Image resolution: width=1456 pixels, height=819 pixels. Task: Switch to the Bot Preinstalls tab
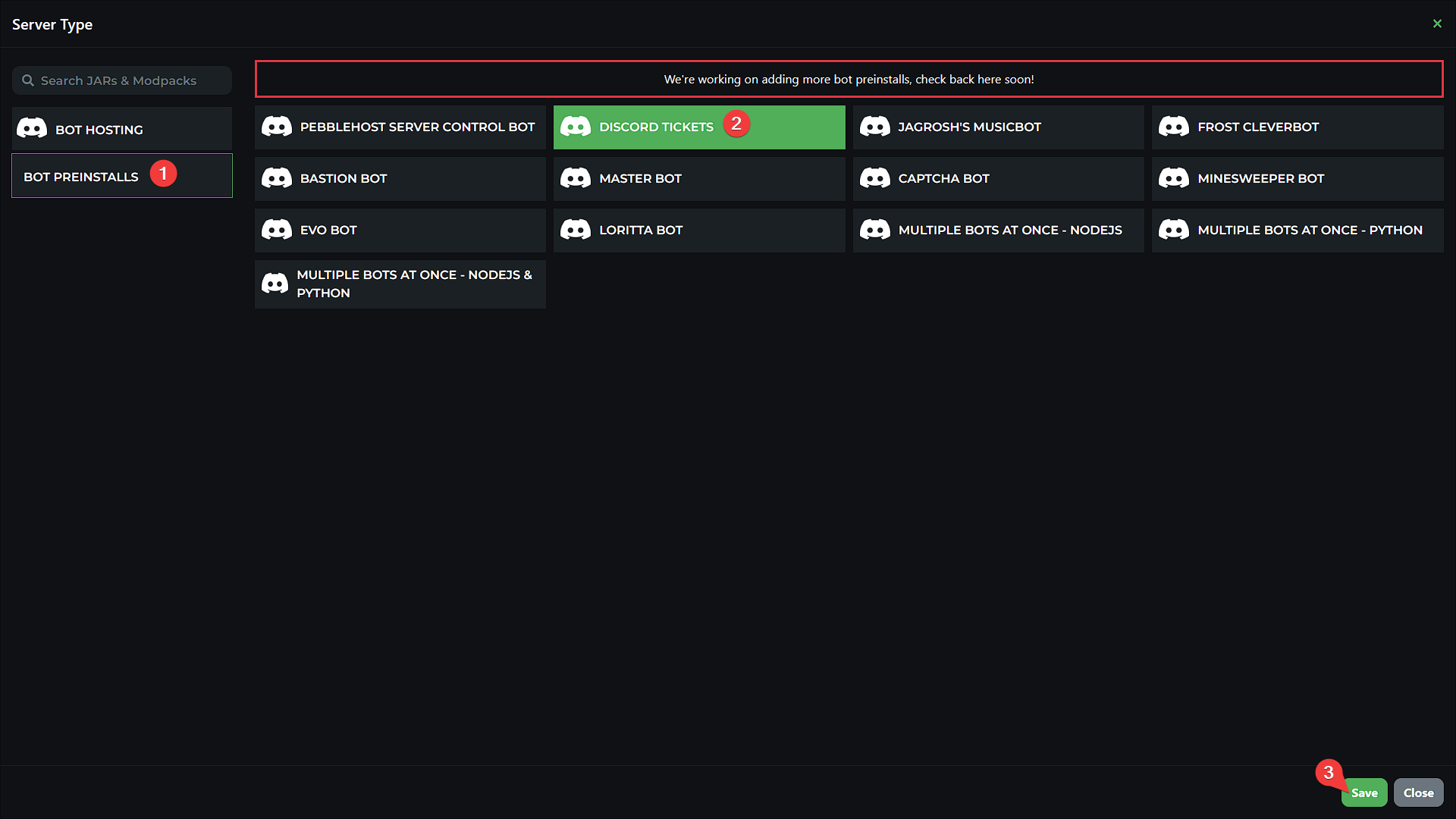pos(81,176)
